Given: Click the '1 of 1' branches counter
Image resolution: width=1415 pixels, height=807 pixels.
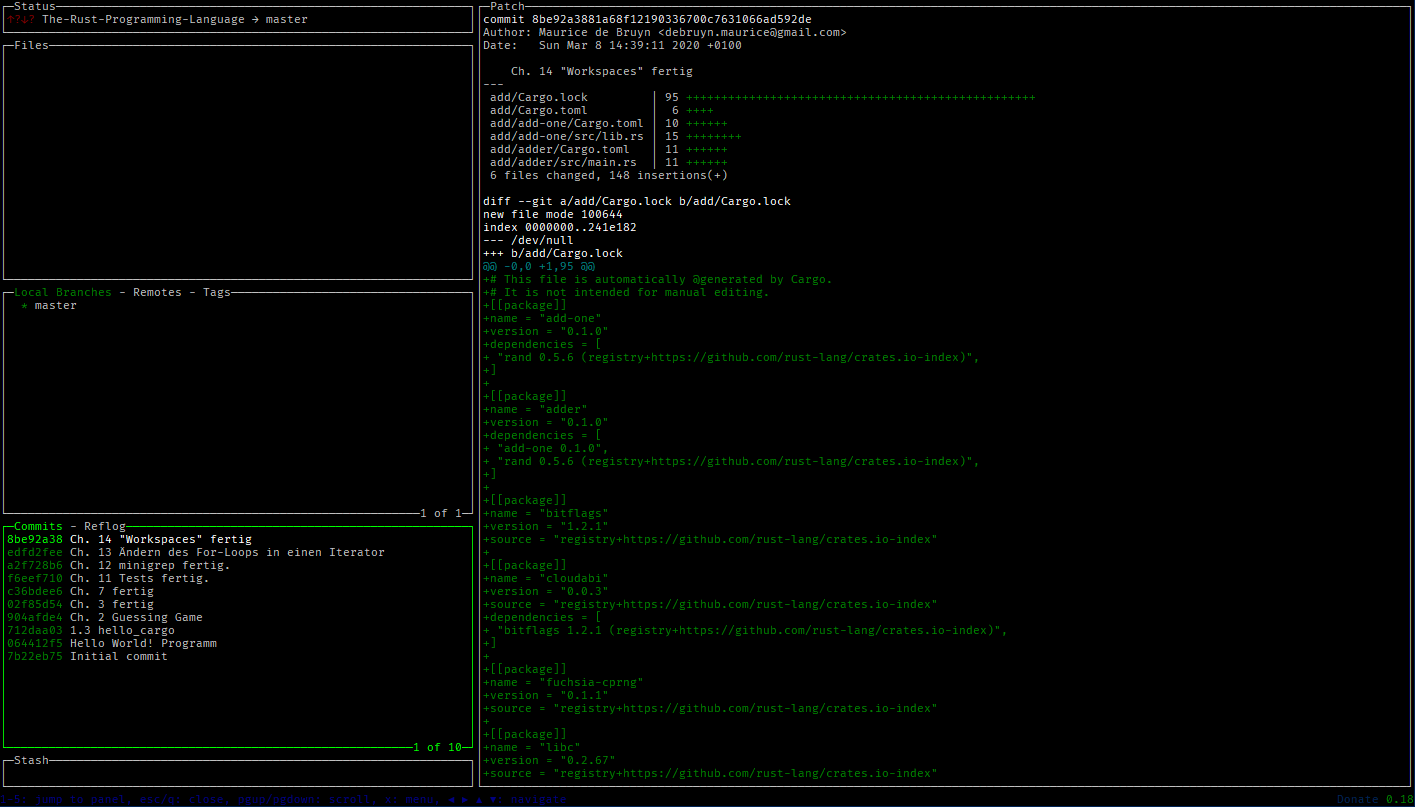Looking at the screenshot, I should click(441, 513).
